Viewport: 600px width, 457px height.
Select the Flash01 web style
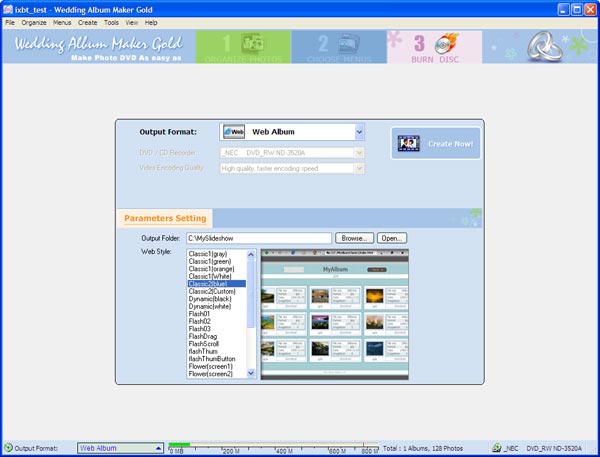click(x=217, y=314)
